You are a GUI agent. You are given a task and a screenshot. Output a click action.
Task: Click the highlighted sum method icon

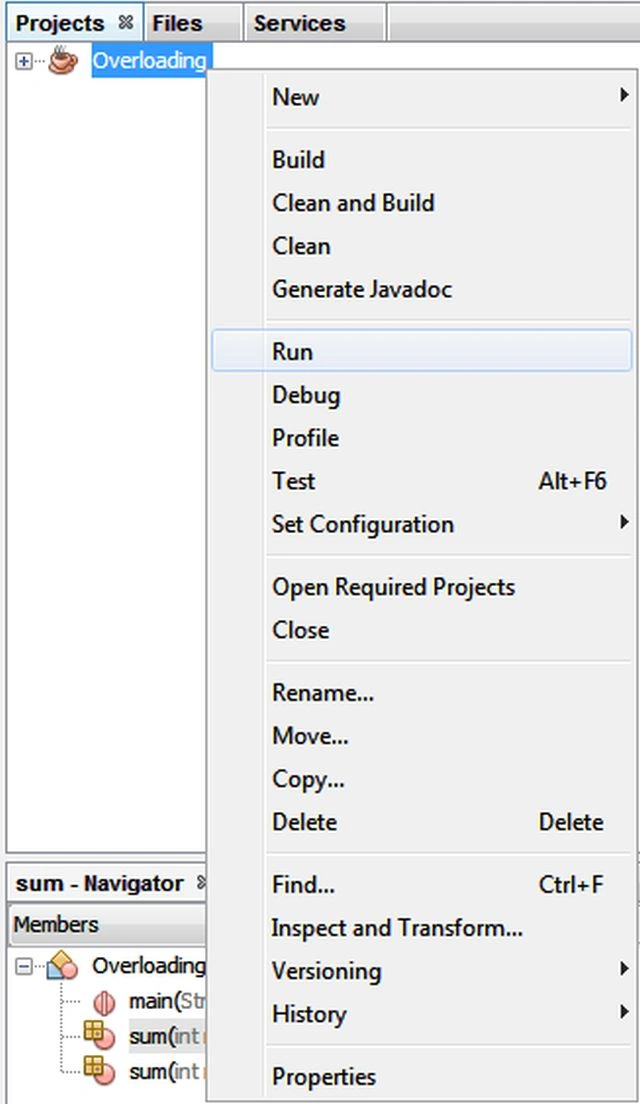point(99,1036)
